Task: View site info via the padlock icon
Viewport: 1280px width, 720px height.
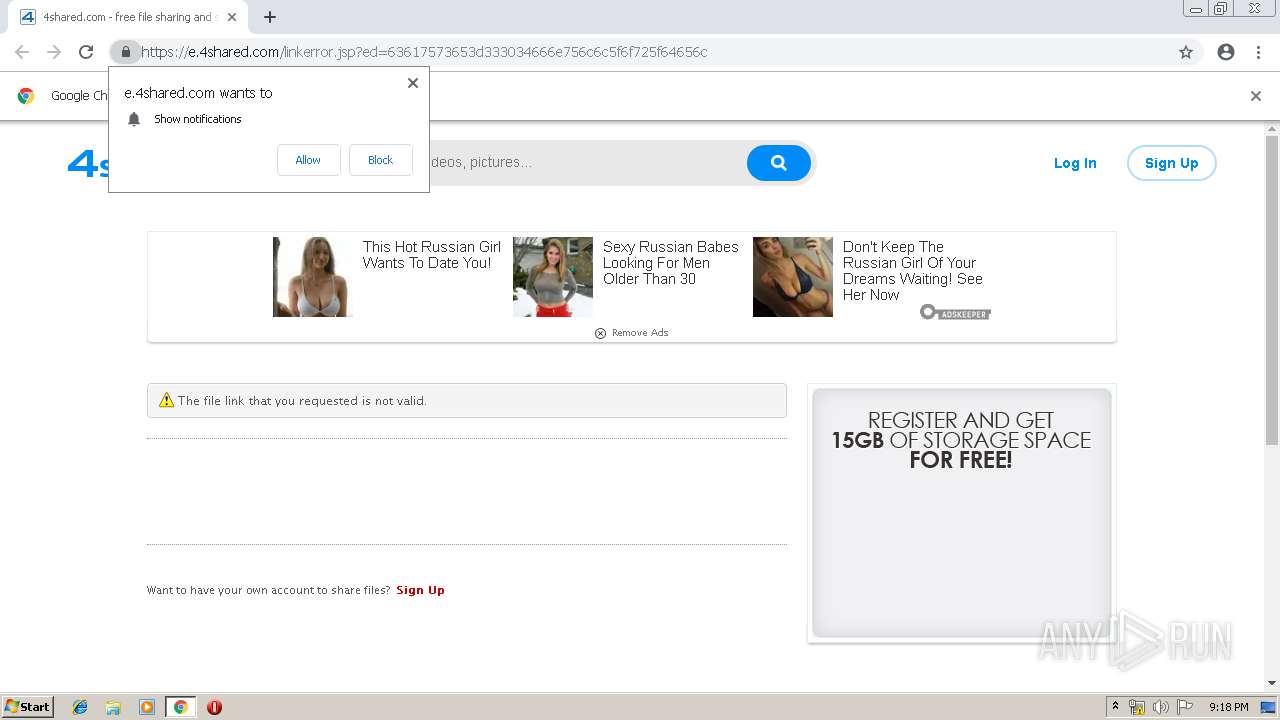Action: tap(125, 52)
